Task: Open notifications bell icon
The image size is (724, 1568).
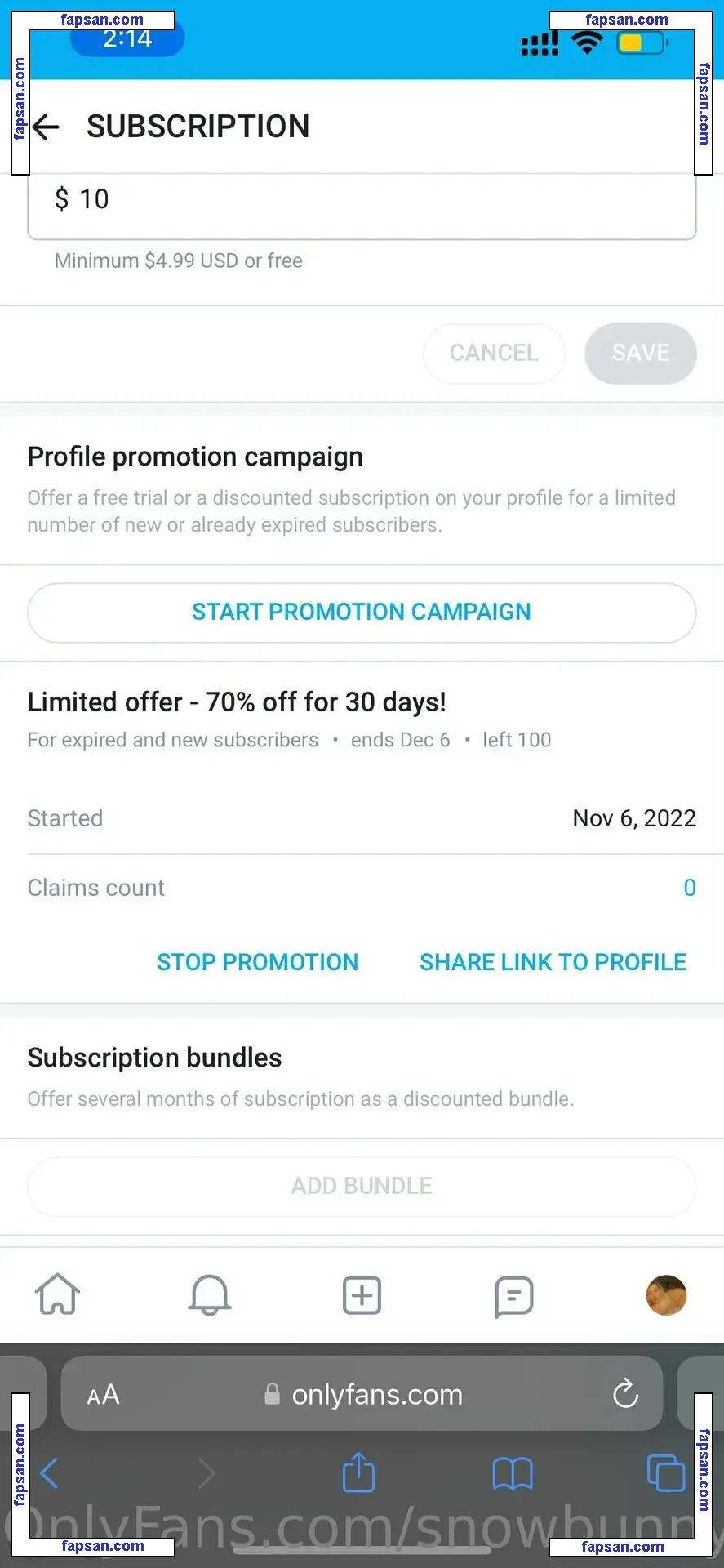Action: coord(210,1294)
